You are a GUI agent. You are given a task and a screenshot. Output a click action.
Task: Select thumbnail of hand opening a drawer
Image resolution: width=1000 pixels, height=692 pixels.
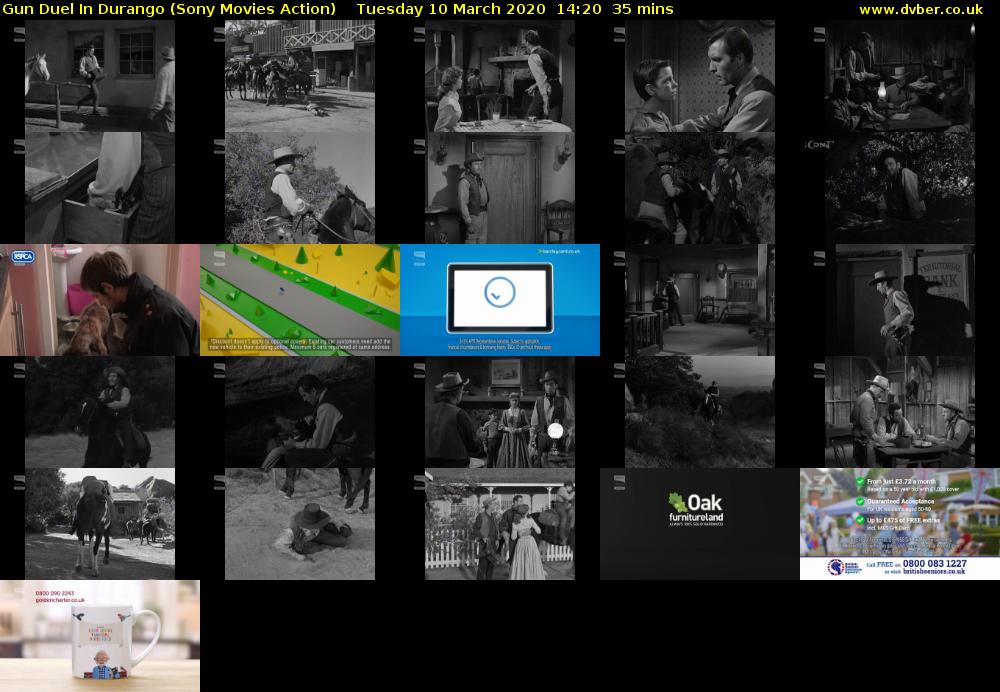click(x=99, y=188)
